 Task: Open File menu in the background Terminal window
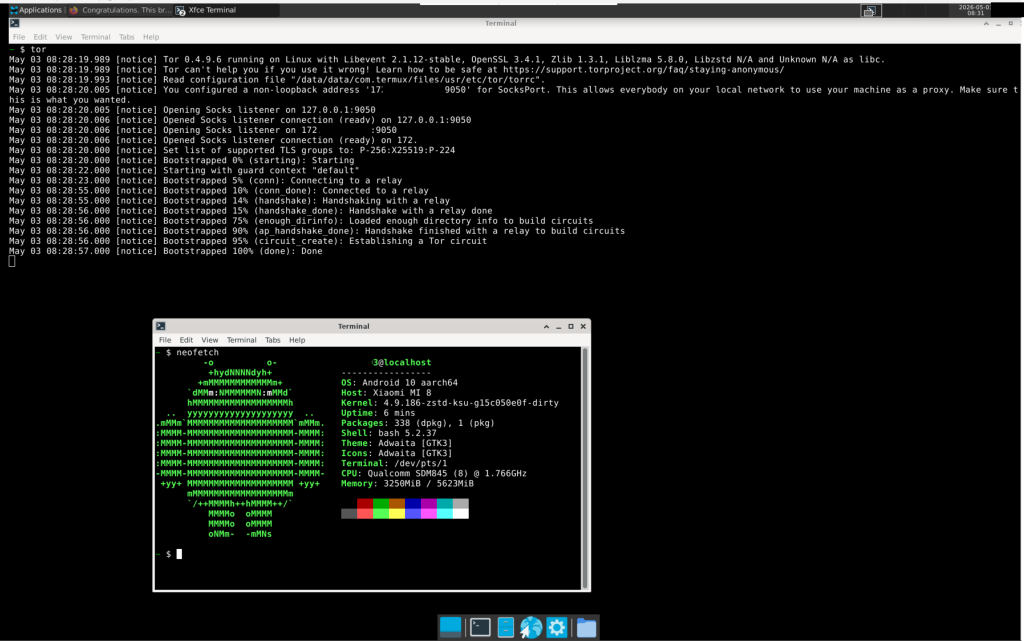(x=19, y=37)
